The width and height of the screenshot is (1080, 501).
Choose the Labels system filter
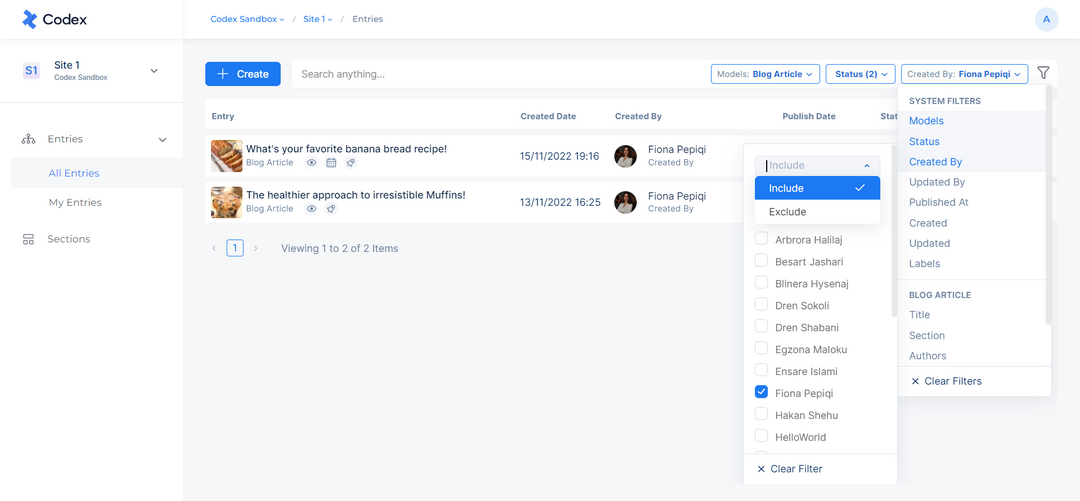point(924,264)
